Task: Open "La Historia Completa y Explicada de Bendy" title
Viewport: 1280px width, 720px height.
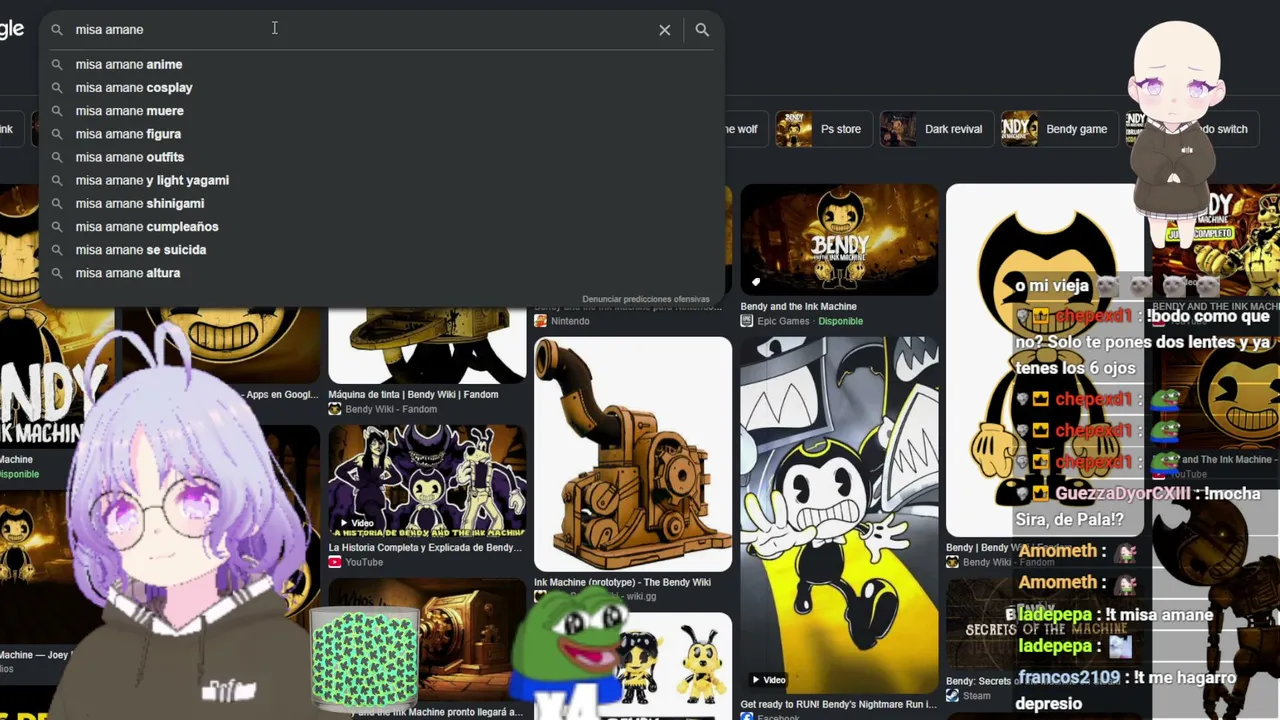Action: click(425, 548)
